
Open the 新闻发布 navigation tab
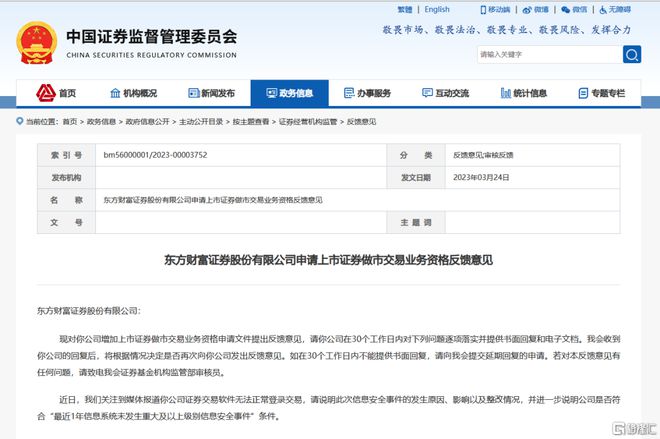[212, 93]
